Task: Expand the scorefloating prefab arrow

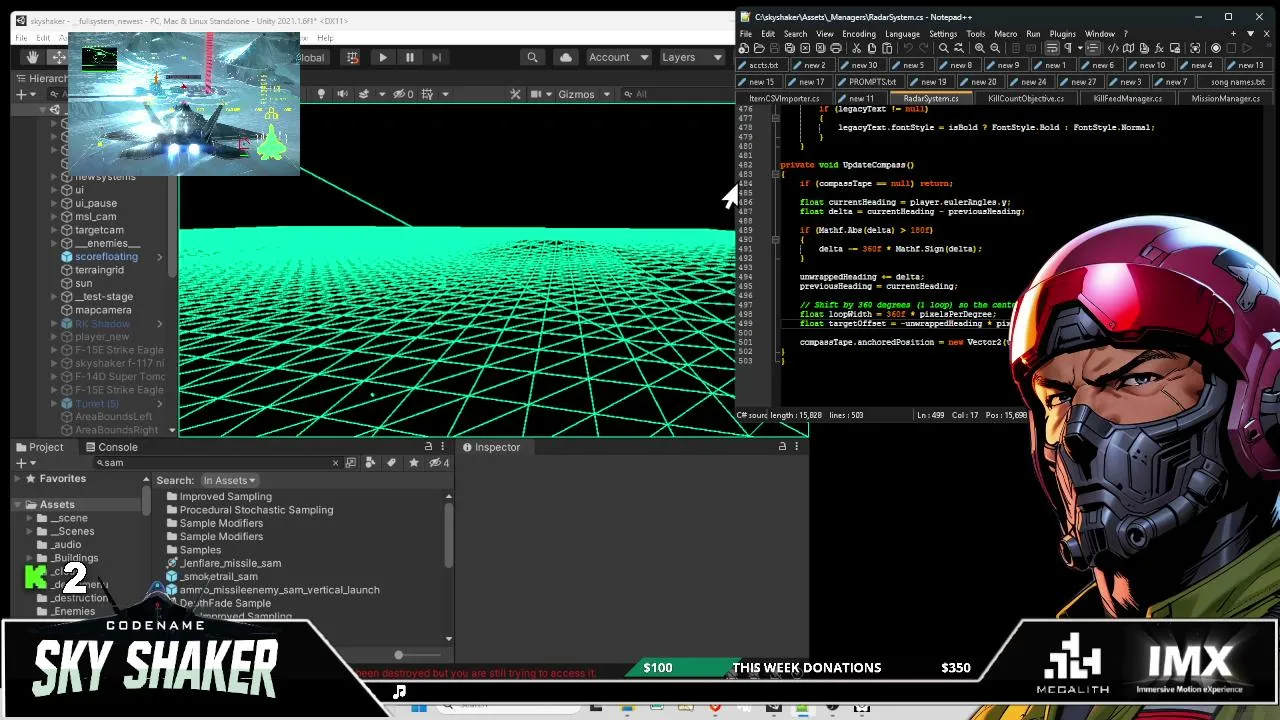Action: coord(159,257)
